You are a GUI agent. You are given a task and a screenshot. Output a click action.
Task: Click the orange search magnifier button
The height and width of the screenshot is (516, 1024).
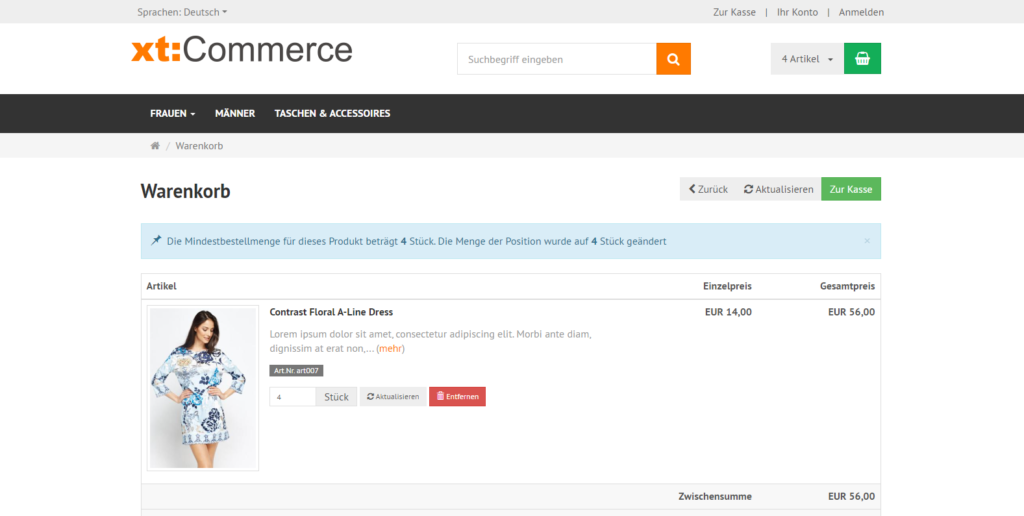click(x=673, y=59)
